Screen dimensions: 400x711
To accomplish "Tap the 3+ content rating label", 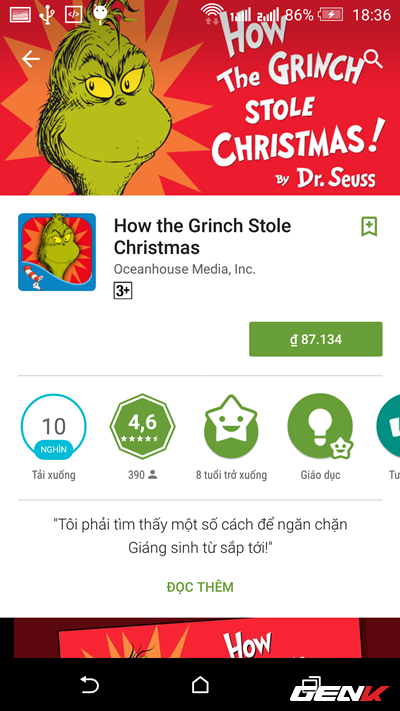I will [122, 291].
